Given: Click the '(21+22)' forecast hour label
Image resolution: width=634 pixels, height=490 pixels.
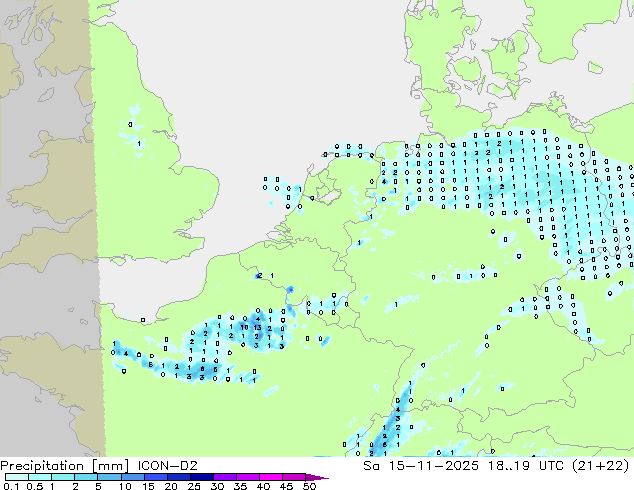Looking at the screenshot, I should coord(601,466).
